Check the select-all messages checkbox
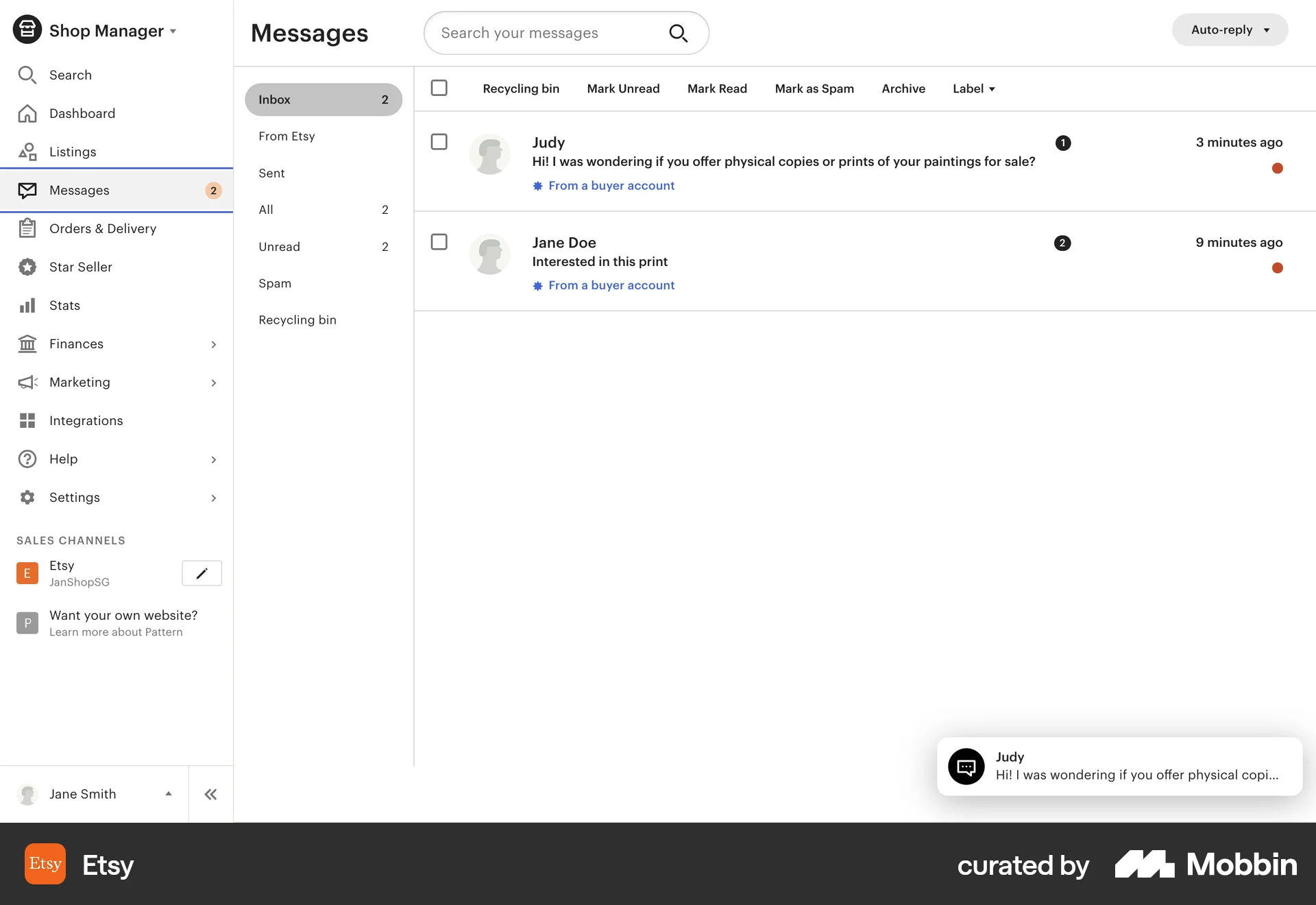 tap(439, 88)
